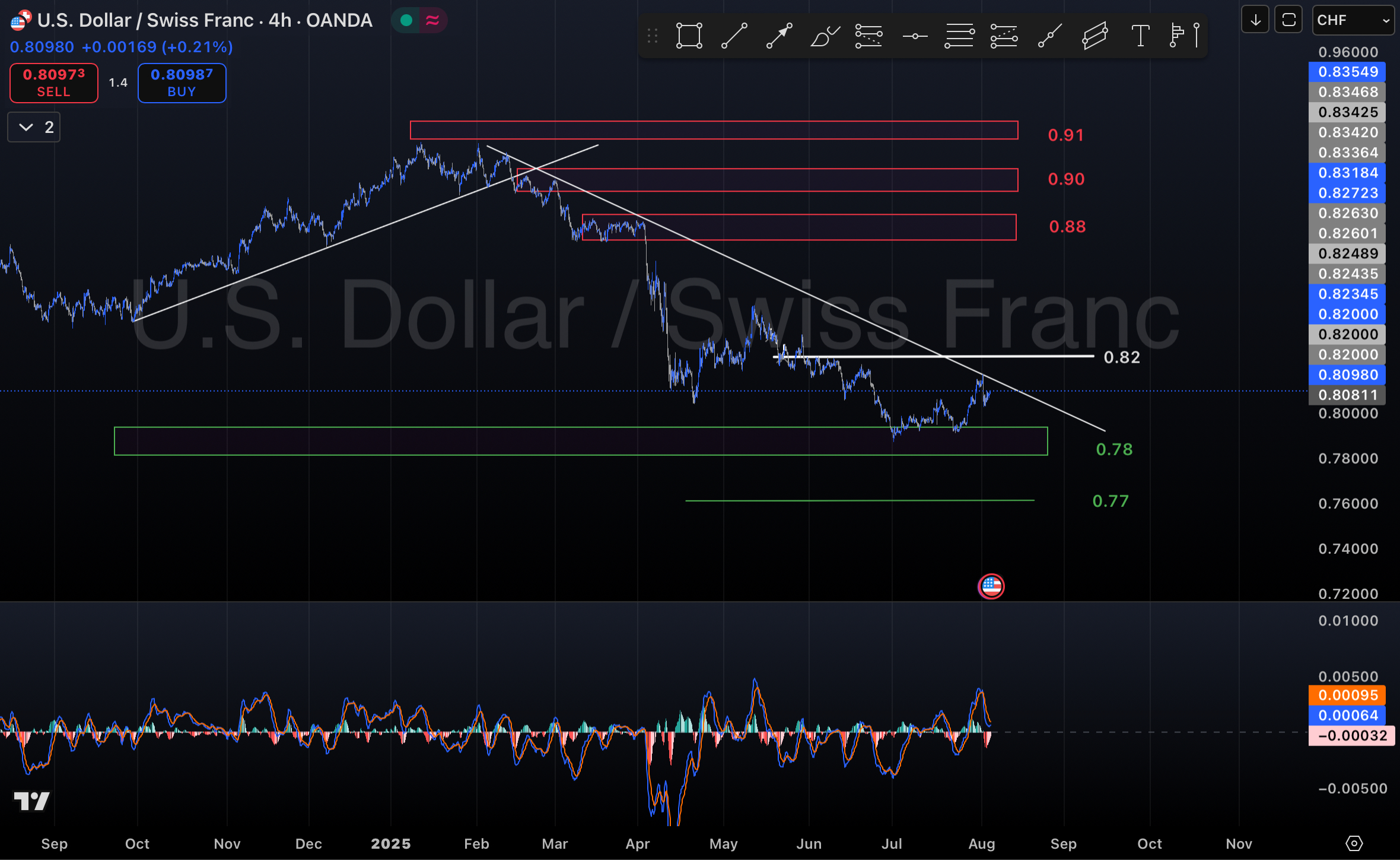1400x860 pixels.
Task: Click the 0.83184 price axis label
Action: (1347, 173)
